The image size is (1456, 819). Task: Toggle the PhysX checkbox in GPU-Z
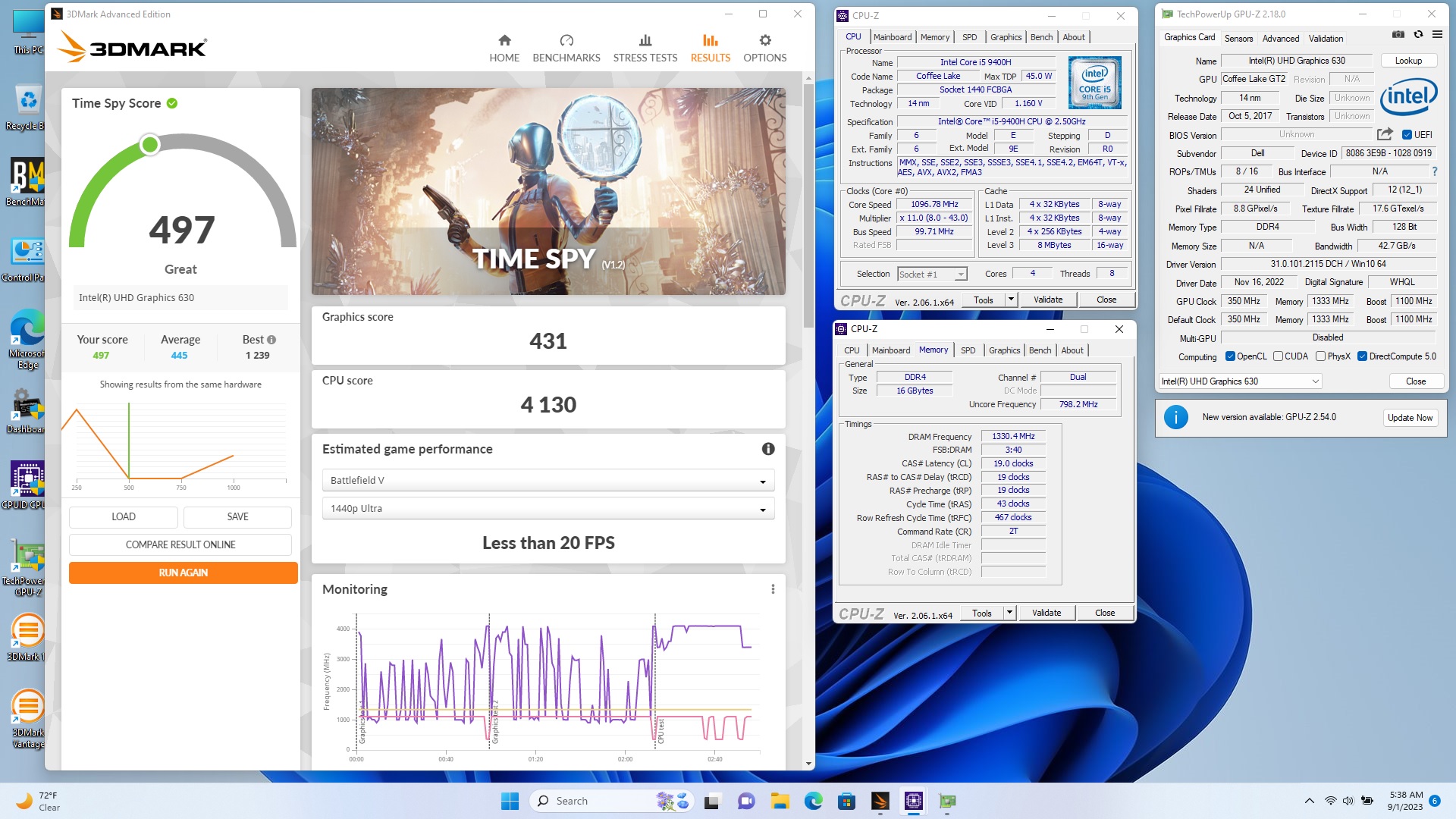coord(1320,356)
